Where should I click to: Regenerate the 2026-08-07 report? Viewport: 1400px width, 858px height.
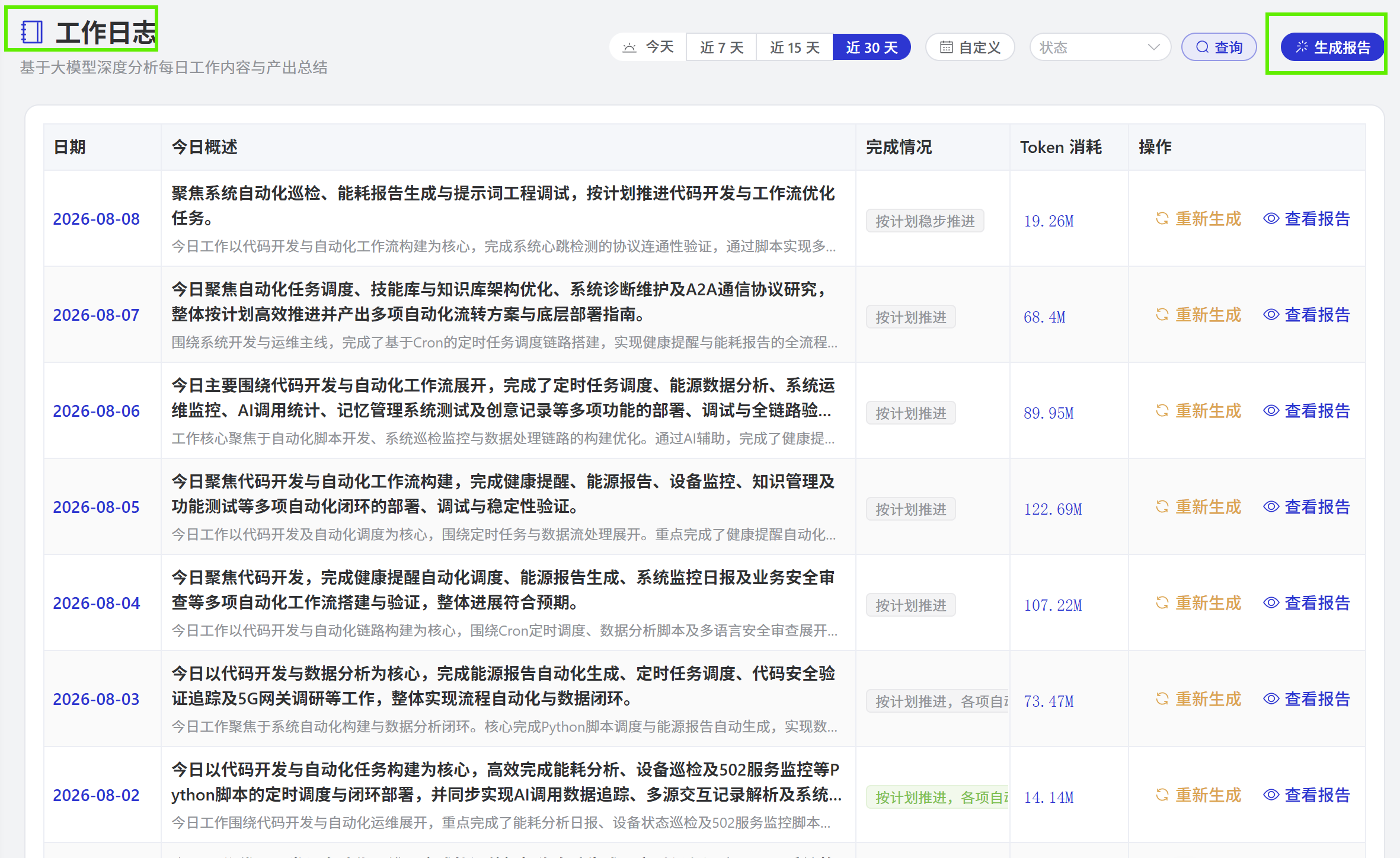1198,315
